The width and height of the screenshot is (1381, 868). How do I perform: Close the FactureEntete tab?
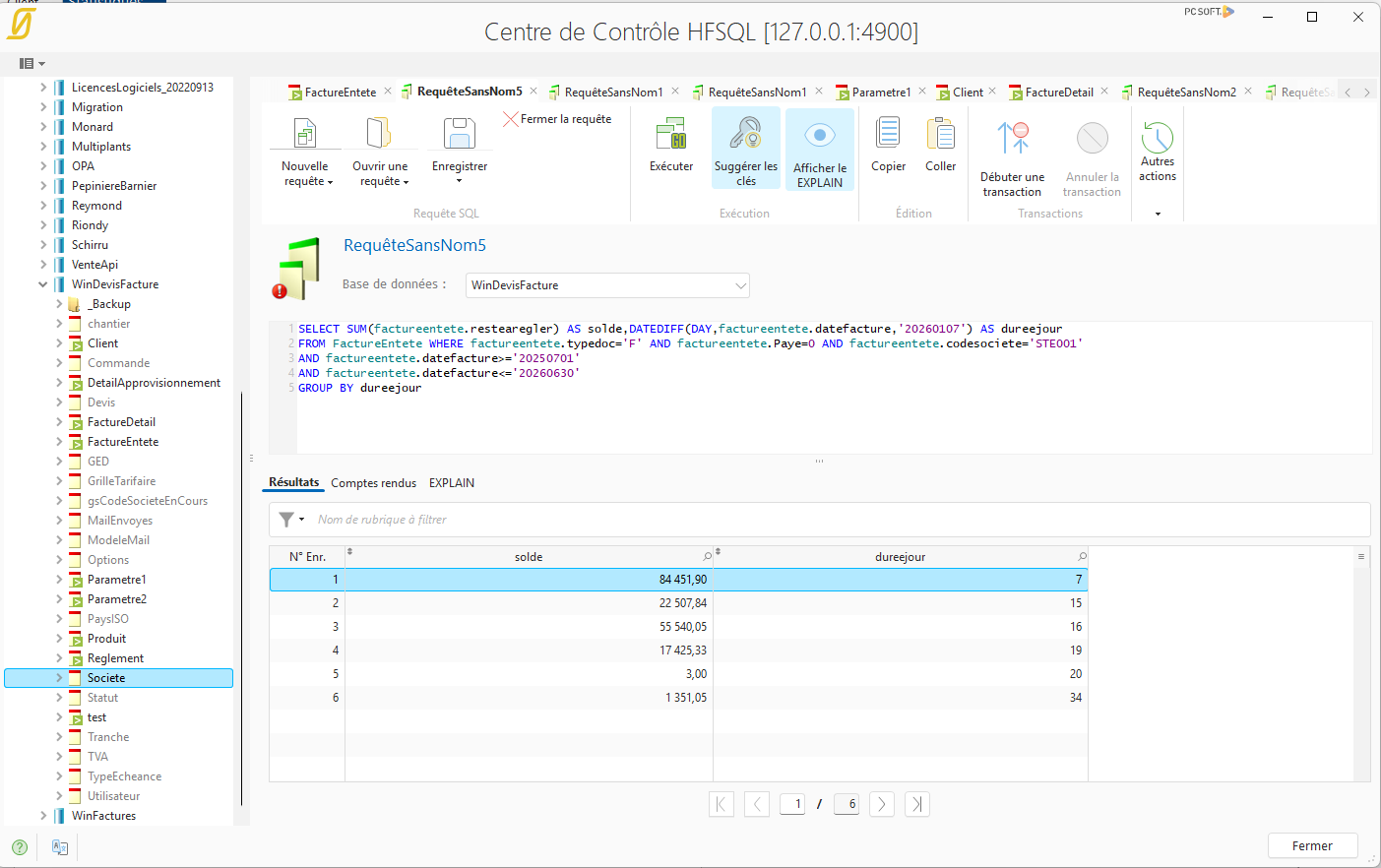[x=388, y=91]
